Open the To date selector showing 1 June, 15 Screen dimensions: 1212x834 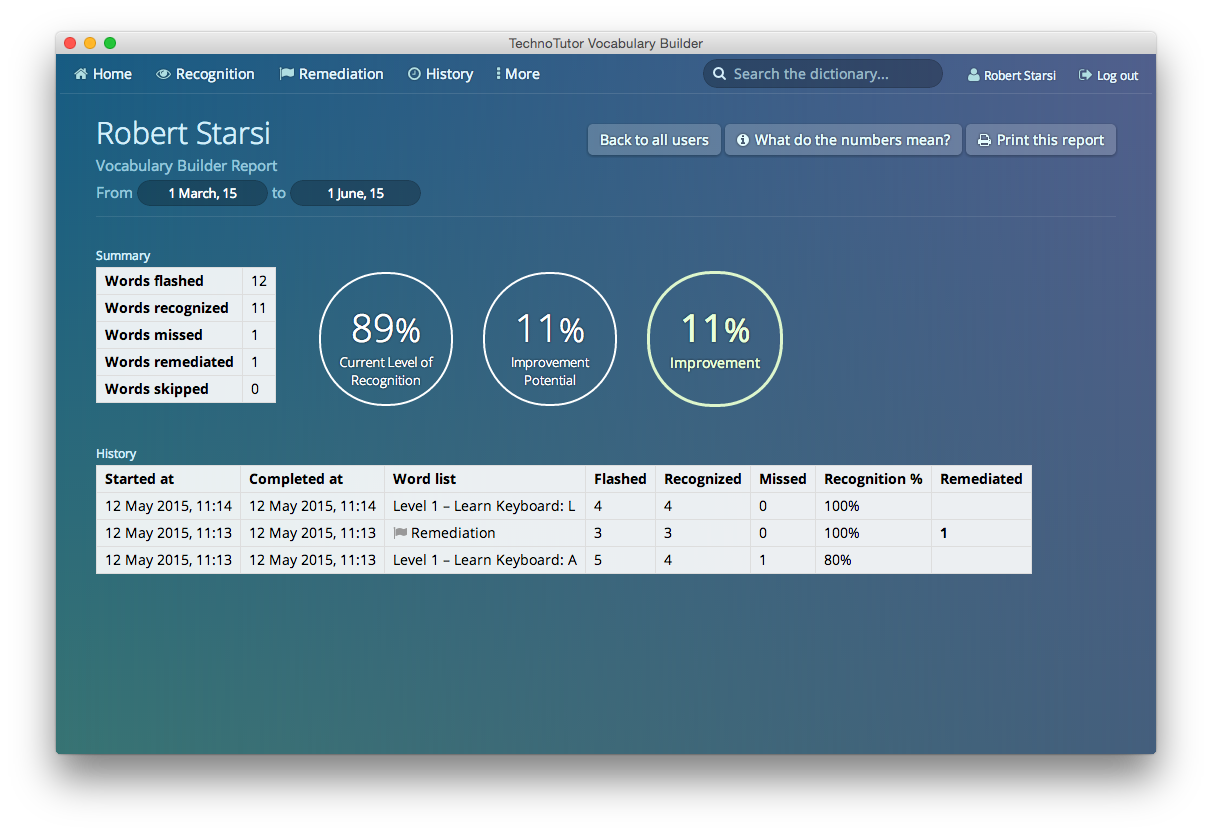[x=355, y=192]
